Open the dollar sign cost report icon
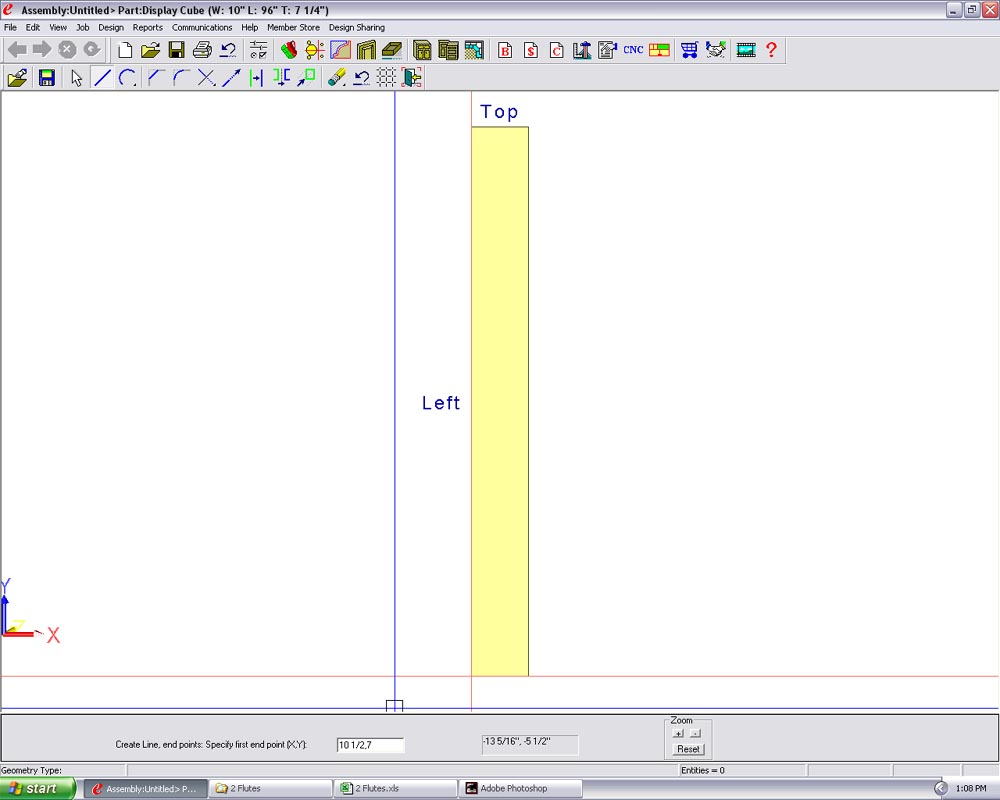 pos(531,50)
